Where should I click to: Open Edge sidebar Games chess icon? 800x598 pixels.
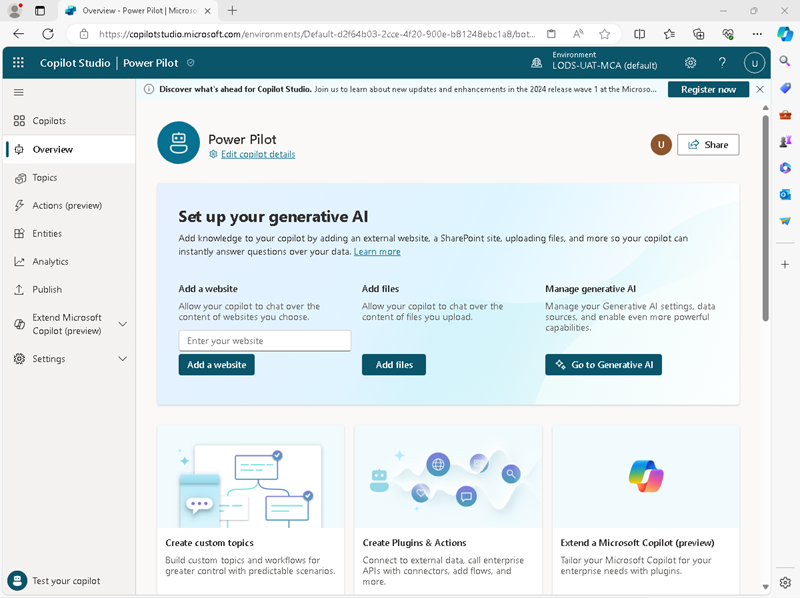[x=785, y=141]
